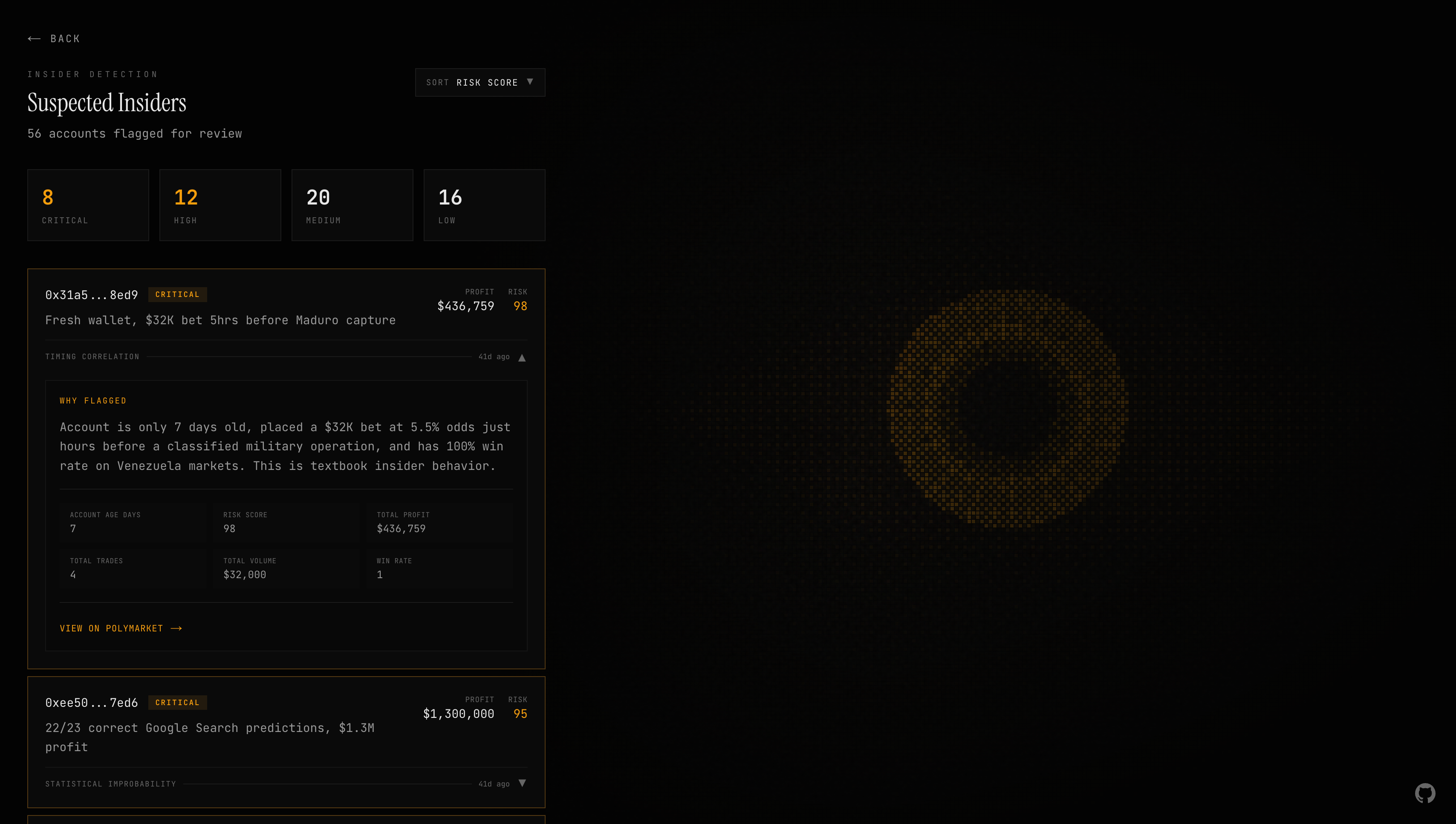Click the BACK text link

[x=65, y=38]
